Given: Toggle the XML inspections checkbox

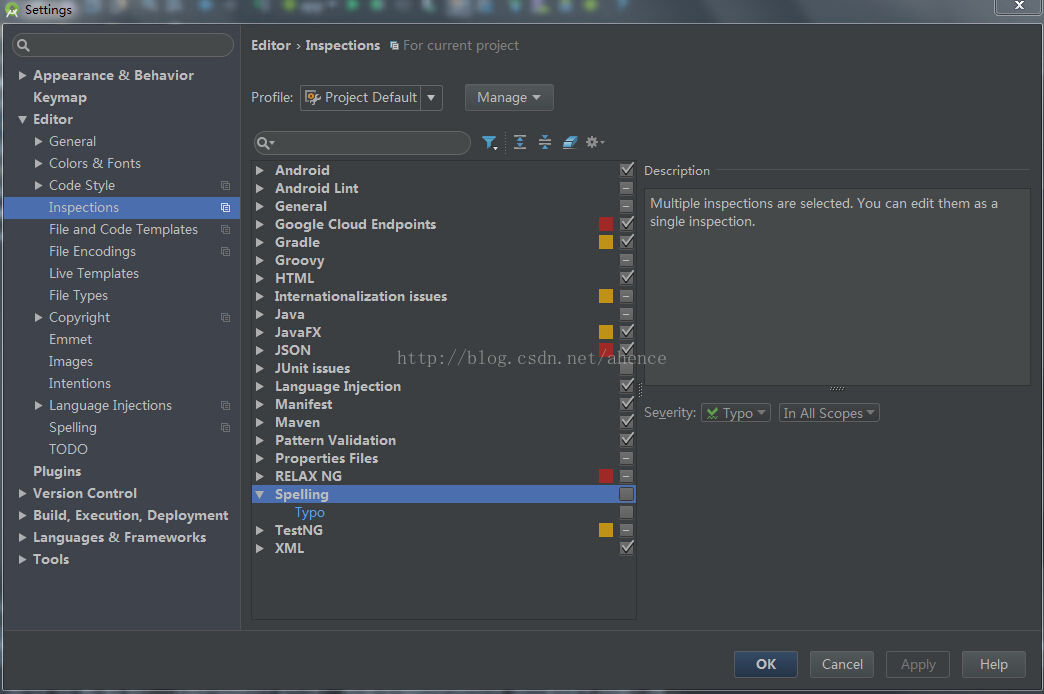Looking at the screenshot, I should [x=627, y=548].
